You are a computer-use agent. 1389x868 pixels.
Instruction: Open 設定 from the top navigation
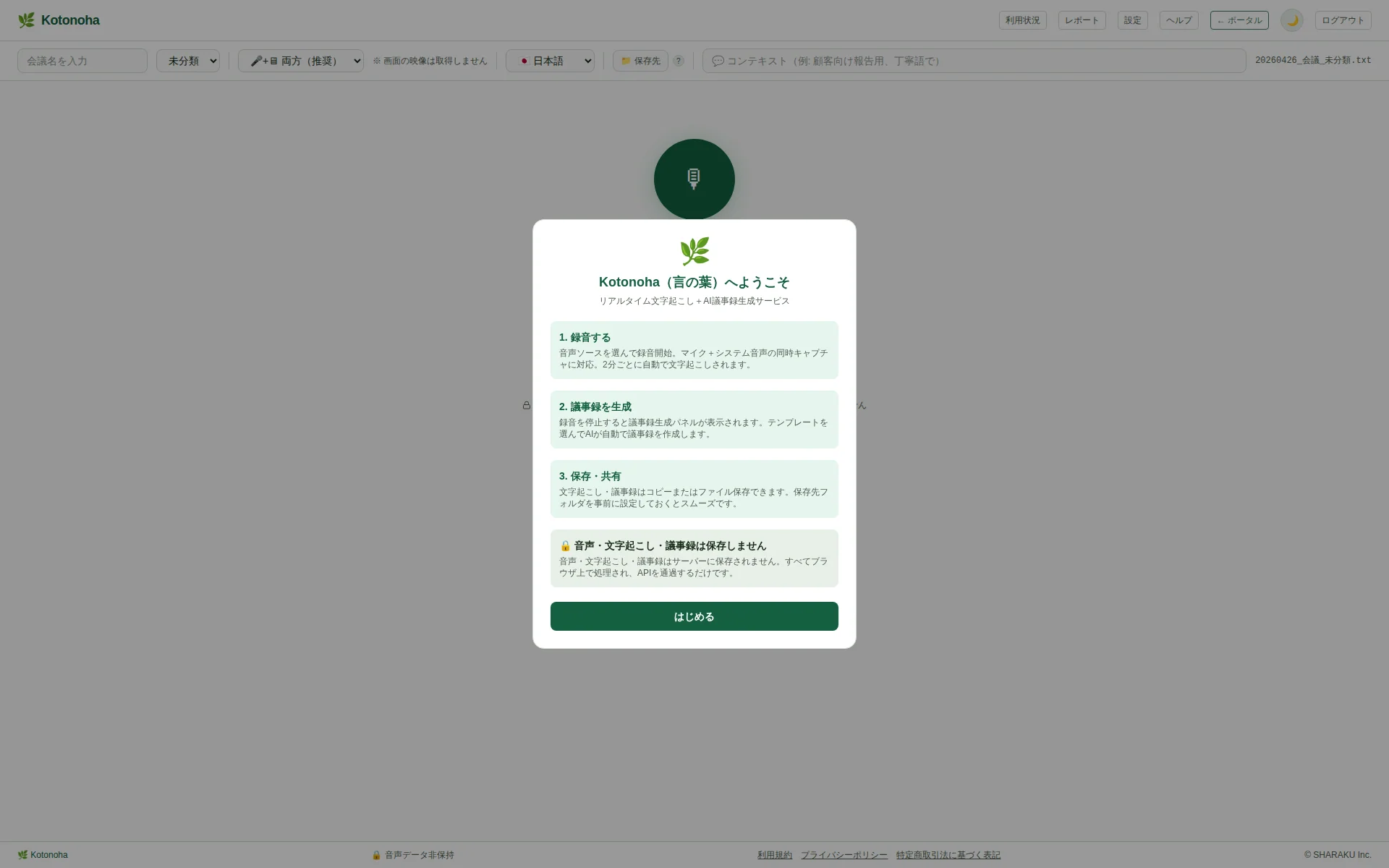tap(1132, 20)
